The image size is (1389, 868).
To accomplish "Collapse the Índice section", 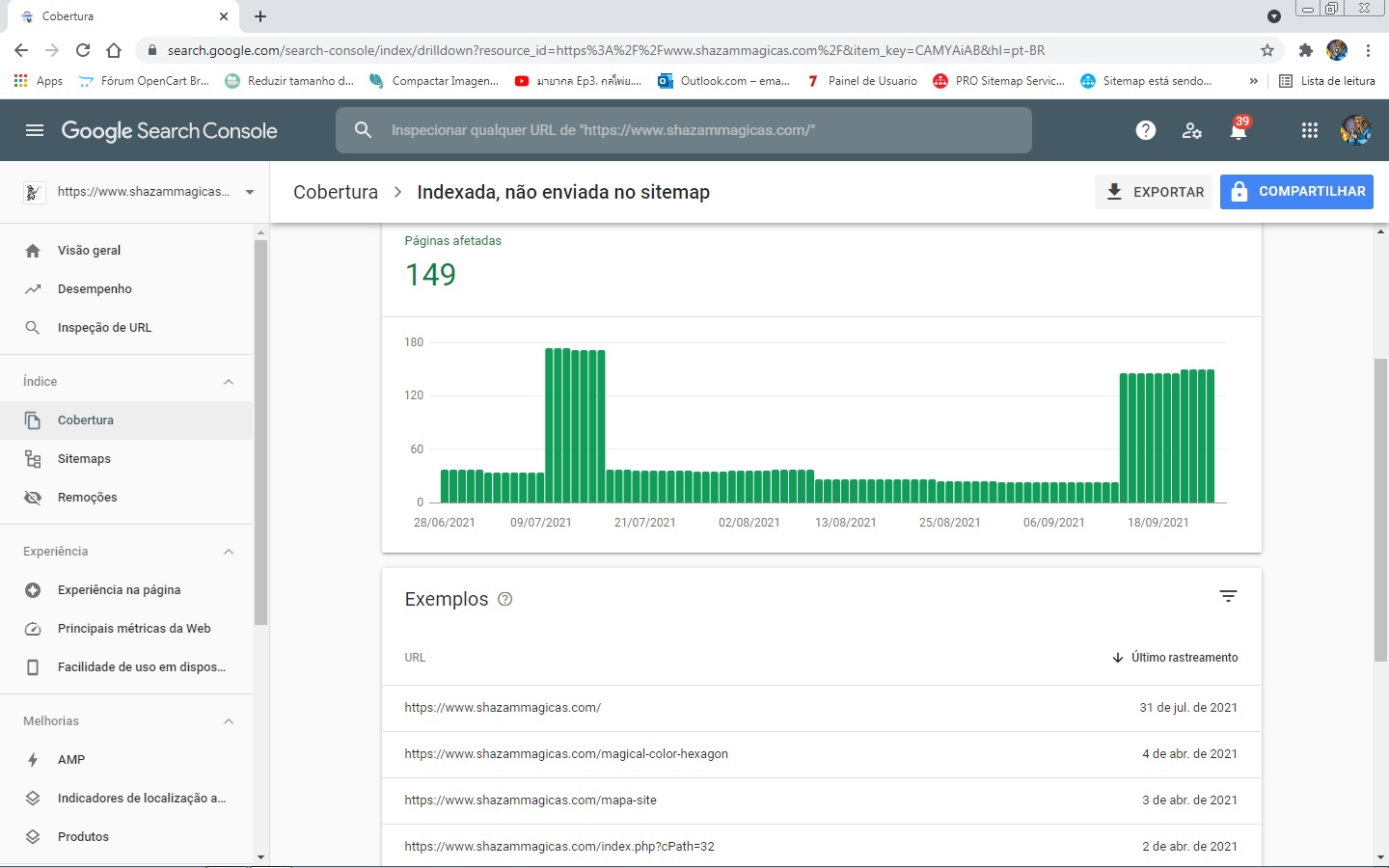I will click(229, 382).
